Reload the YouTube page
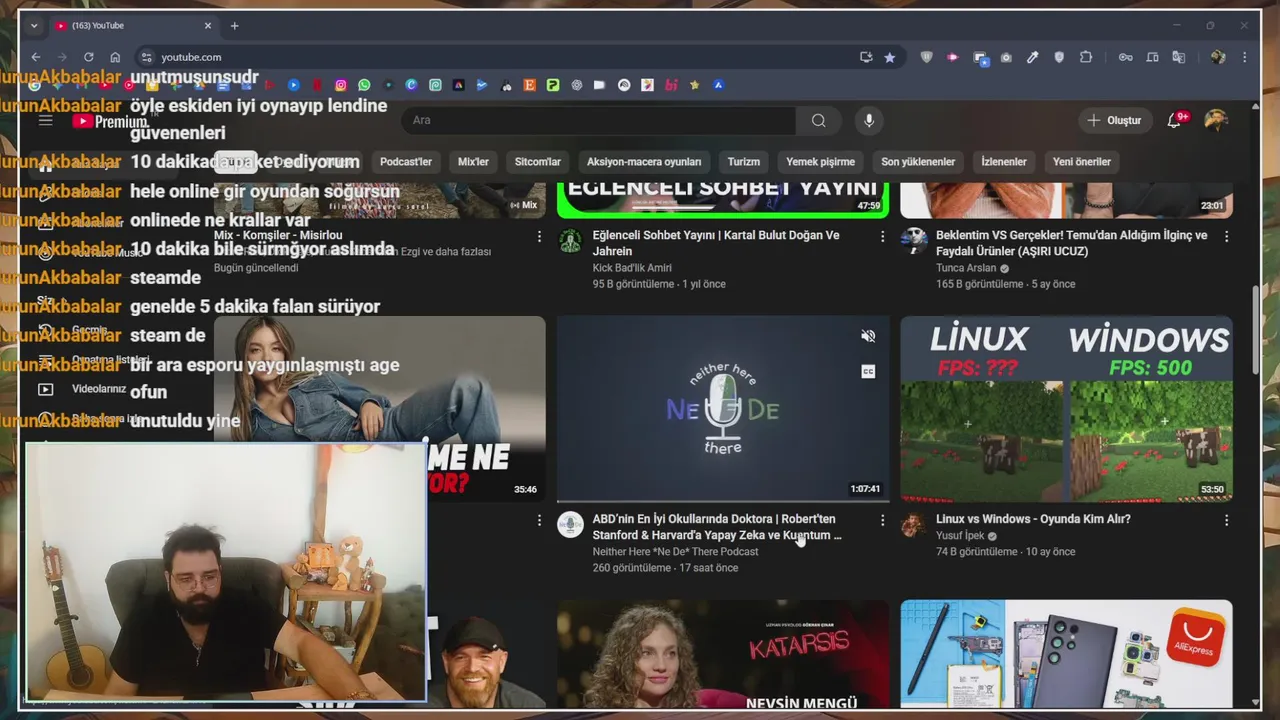Image resolution: width=1280 pixels, height=720 pixels. (88, 57)
